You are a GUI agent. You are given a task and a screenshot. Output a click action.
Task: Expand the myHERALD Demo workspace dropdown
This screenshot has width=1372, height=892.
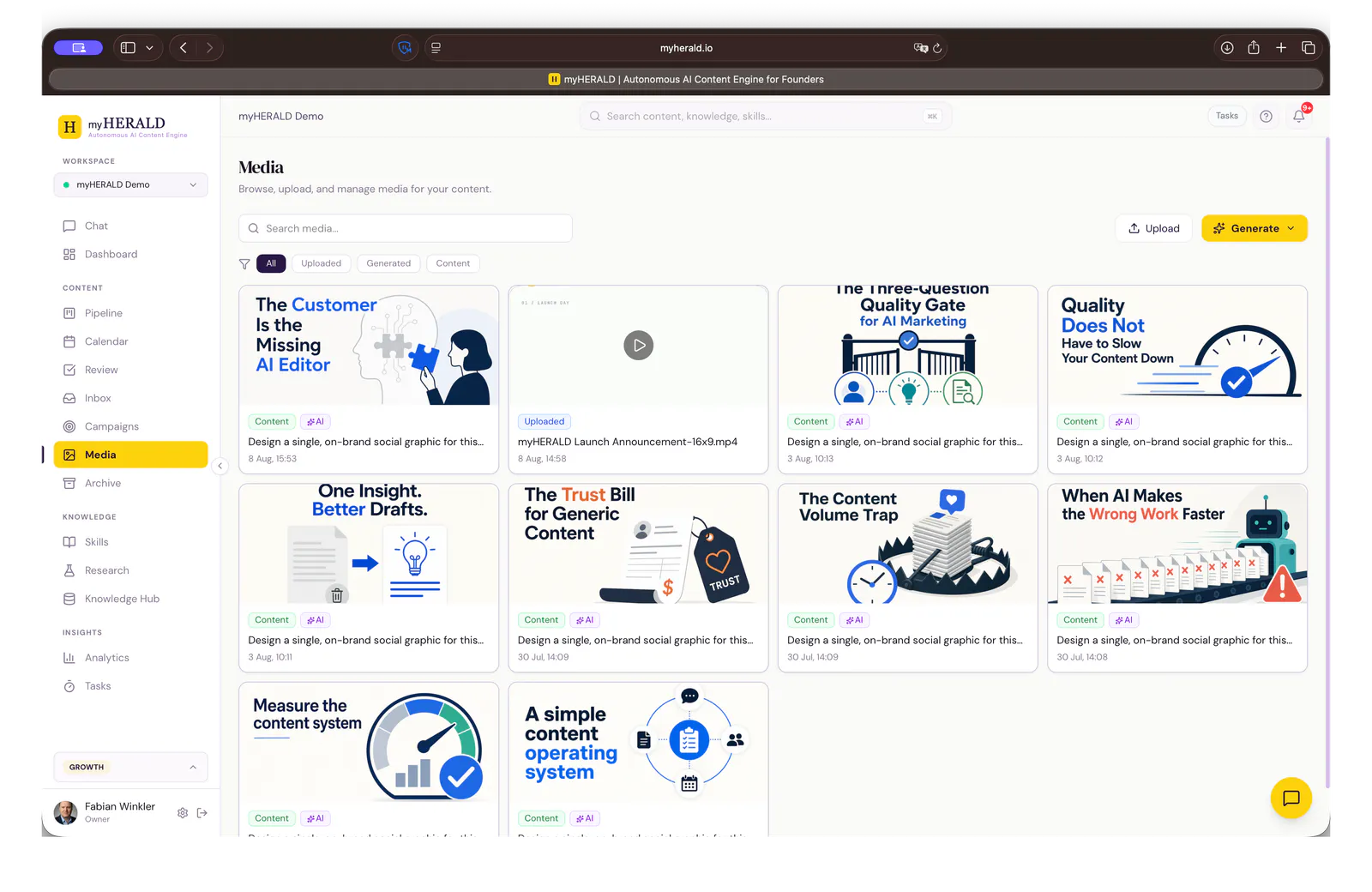pyautogui.click(x=130, y=184)
